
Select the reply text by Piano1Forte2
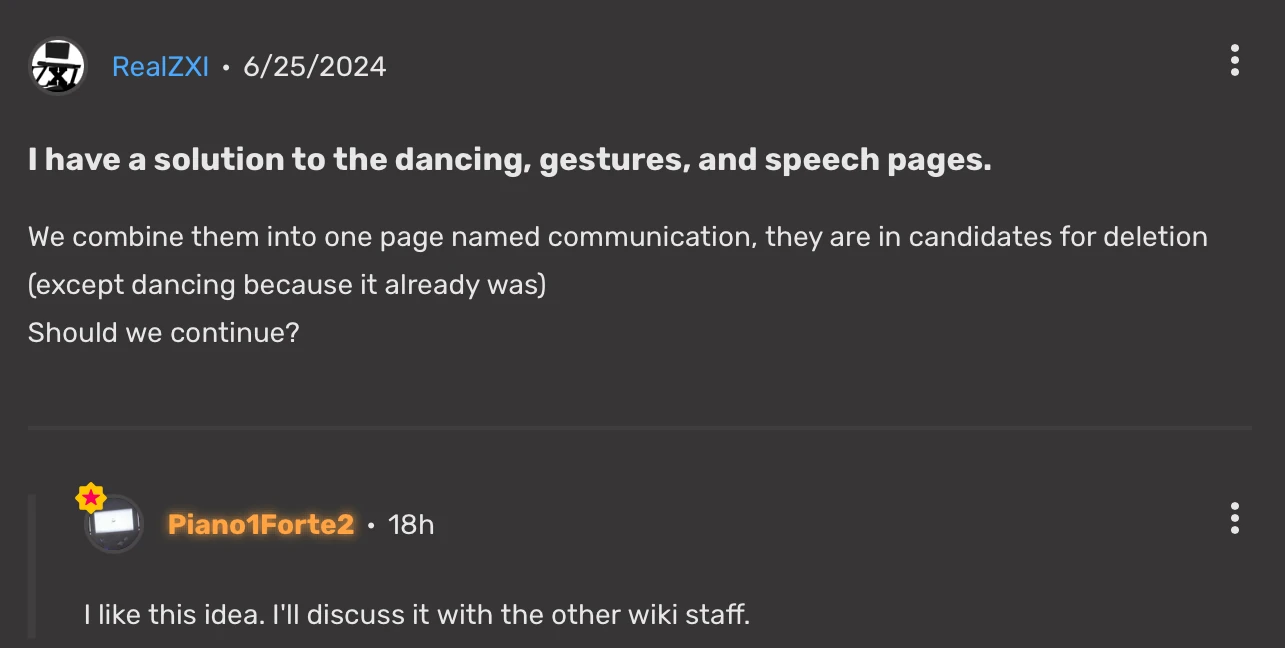[x=417, y=614]
